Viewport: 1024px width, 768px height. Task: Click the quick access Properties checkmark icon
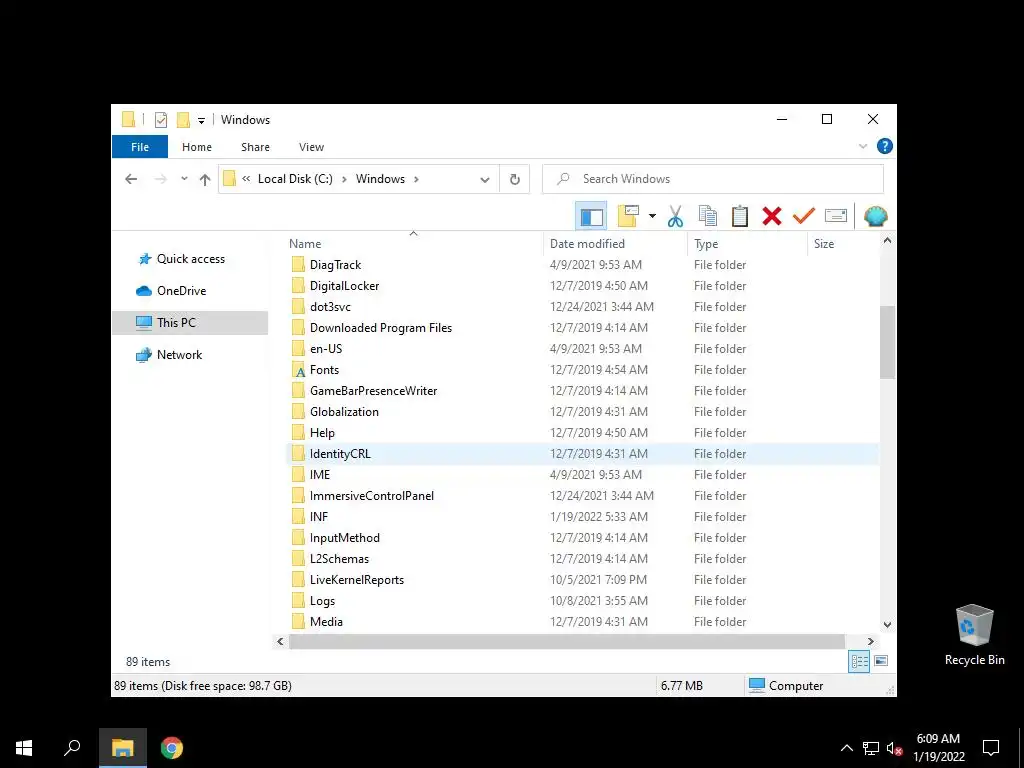coord(161,120)
